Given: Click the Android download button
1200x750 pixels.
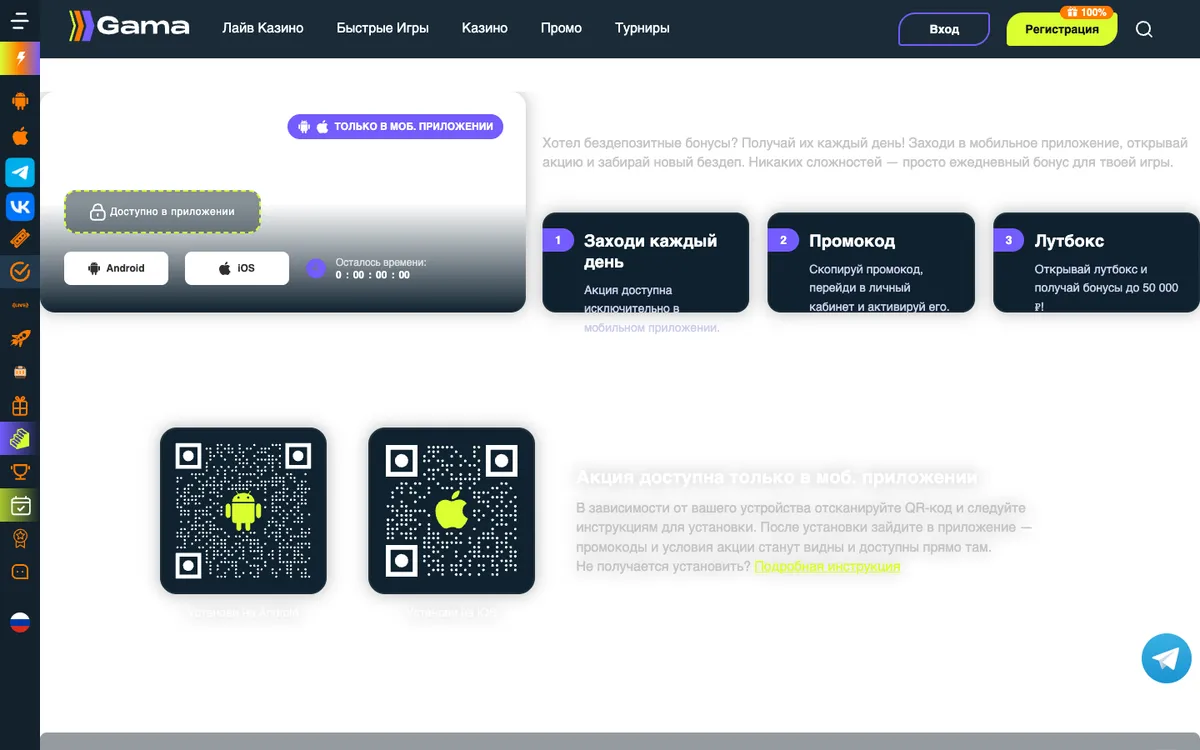Looking at the screenshot, I should click(x=116, y=268).
